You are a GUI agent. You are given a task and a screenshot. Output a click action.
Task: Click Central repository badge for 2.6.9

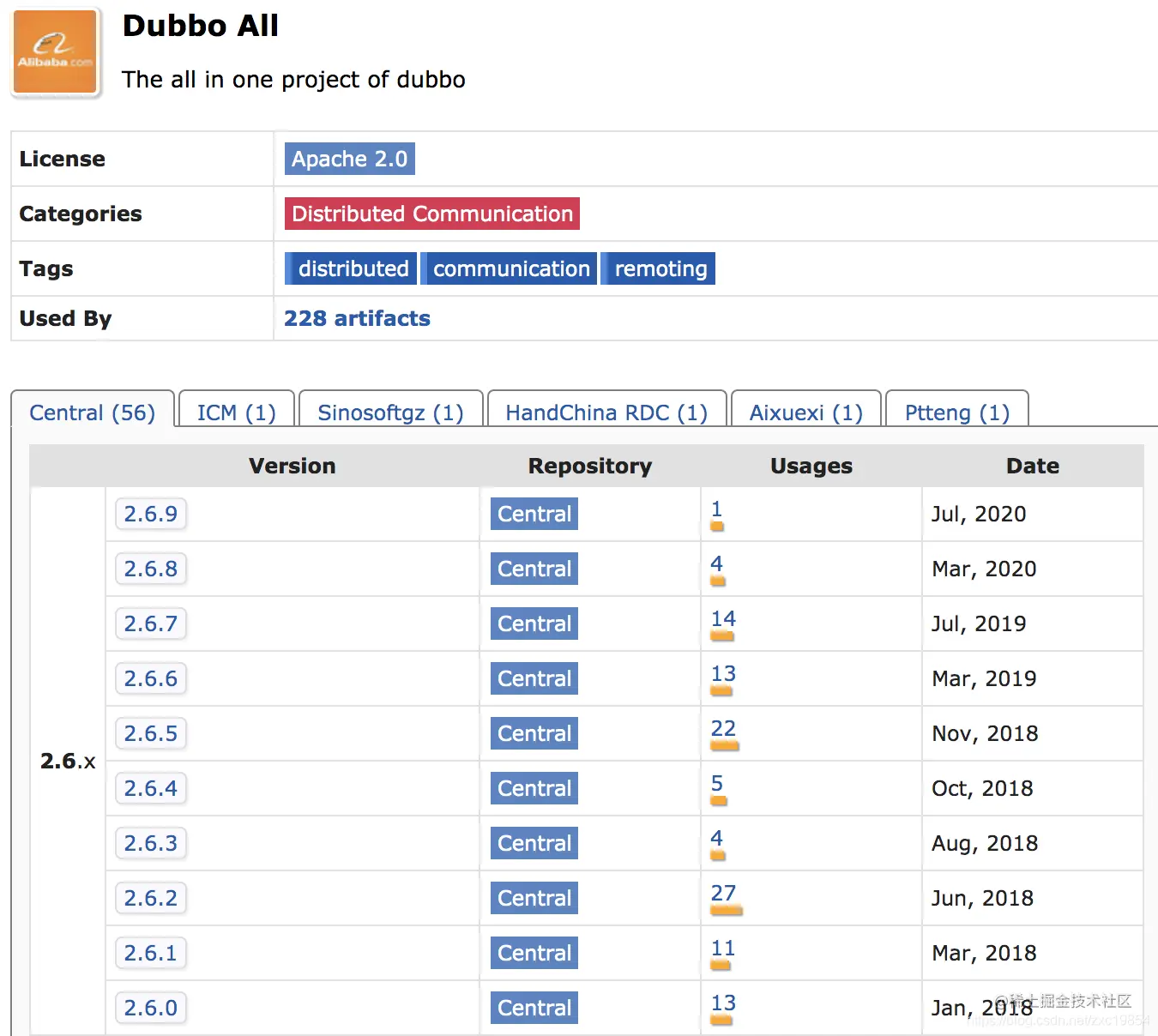pos(534,514)
